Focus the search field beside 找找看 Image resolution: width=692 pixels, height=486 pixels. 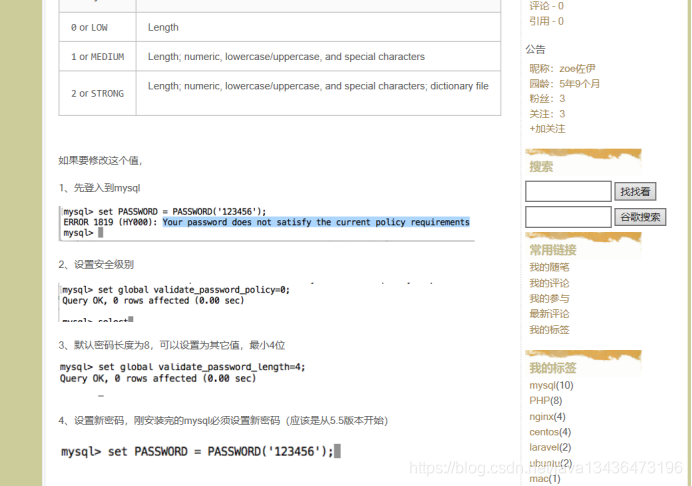[x=568, y=192]
